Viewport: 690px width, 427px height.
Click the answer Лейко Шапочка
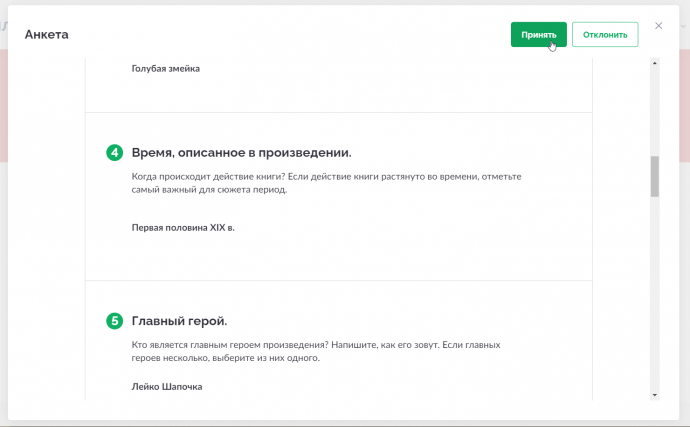[167, 387]
